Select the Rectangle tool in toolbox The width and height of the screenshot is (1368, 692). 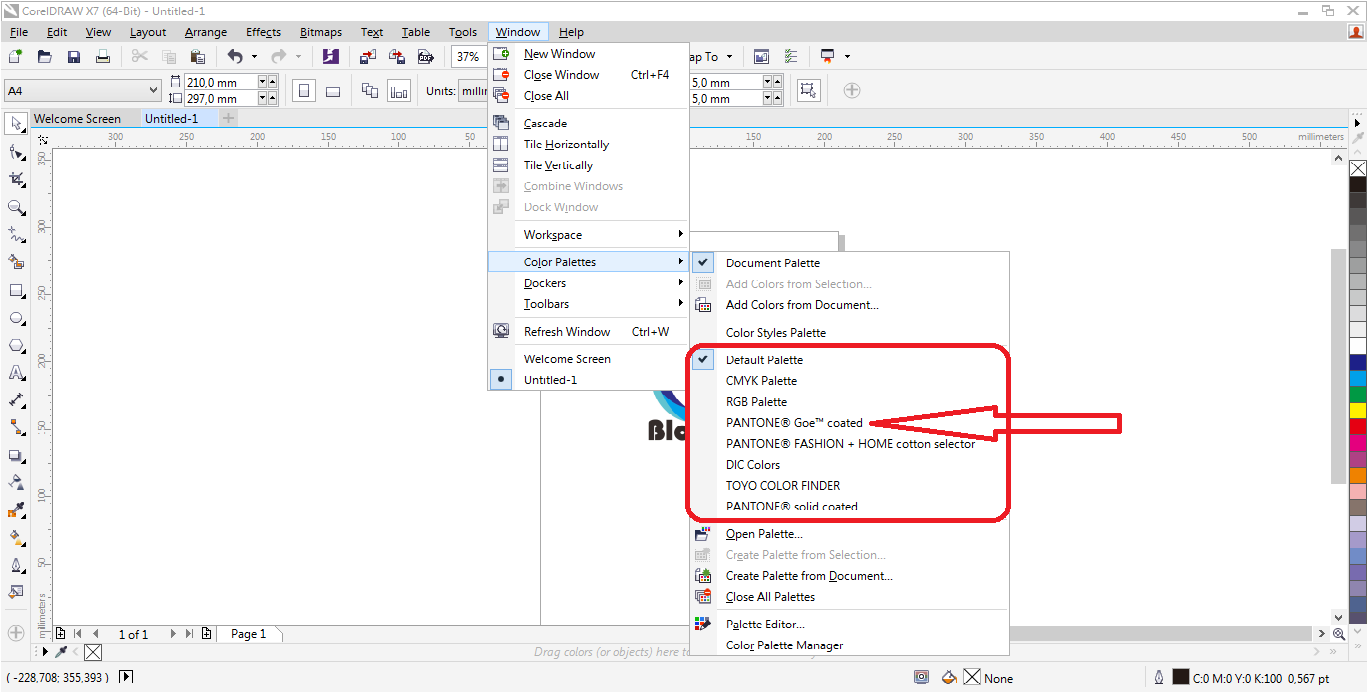16,291
